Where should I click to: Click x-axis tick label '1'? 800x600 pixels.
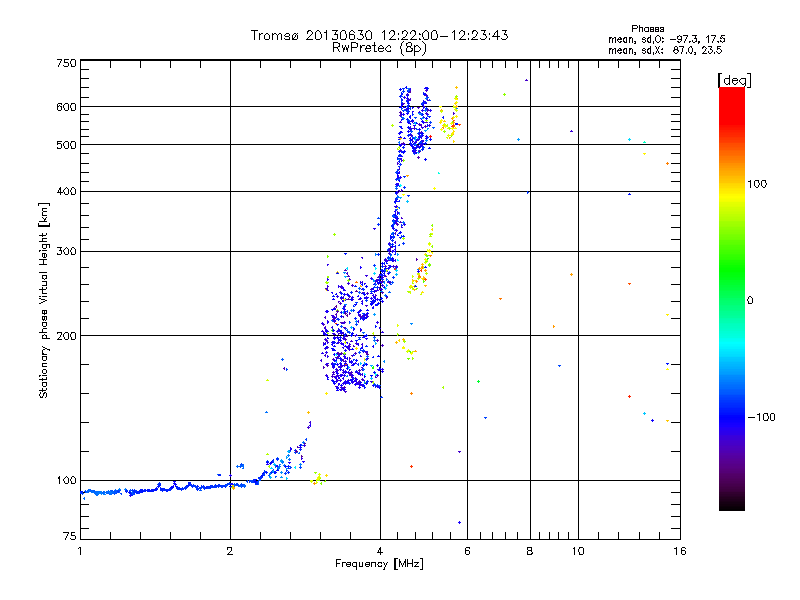point(80,551)
